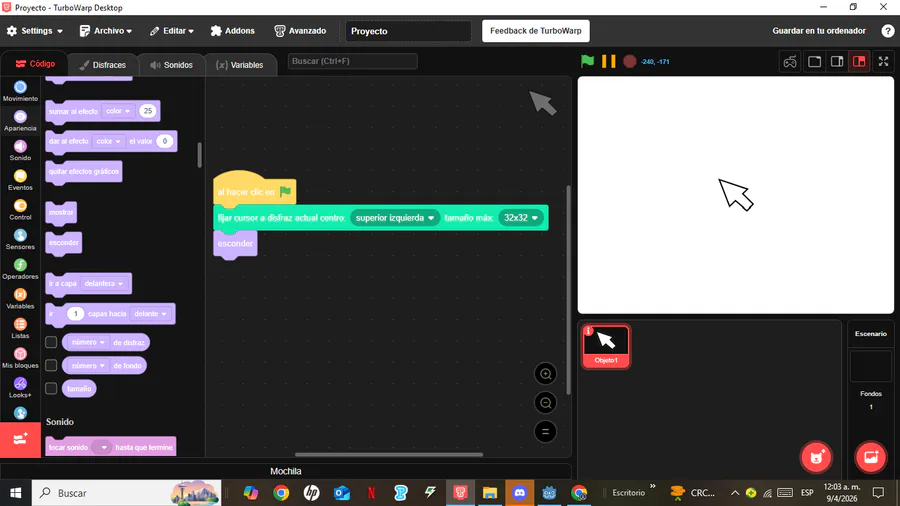Reset workspace zoom with equals button

[545, 431]
